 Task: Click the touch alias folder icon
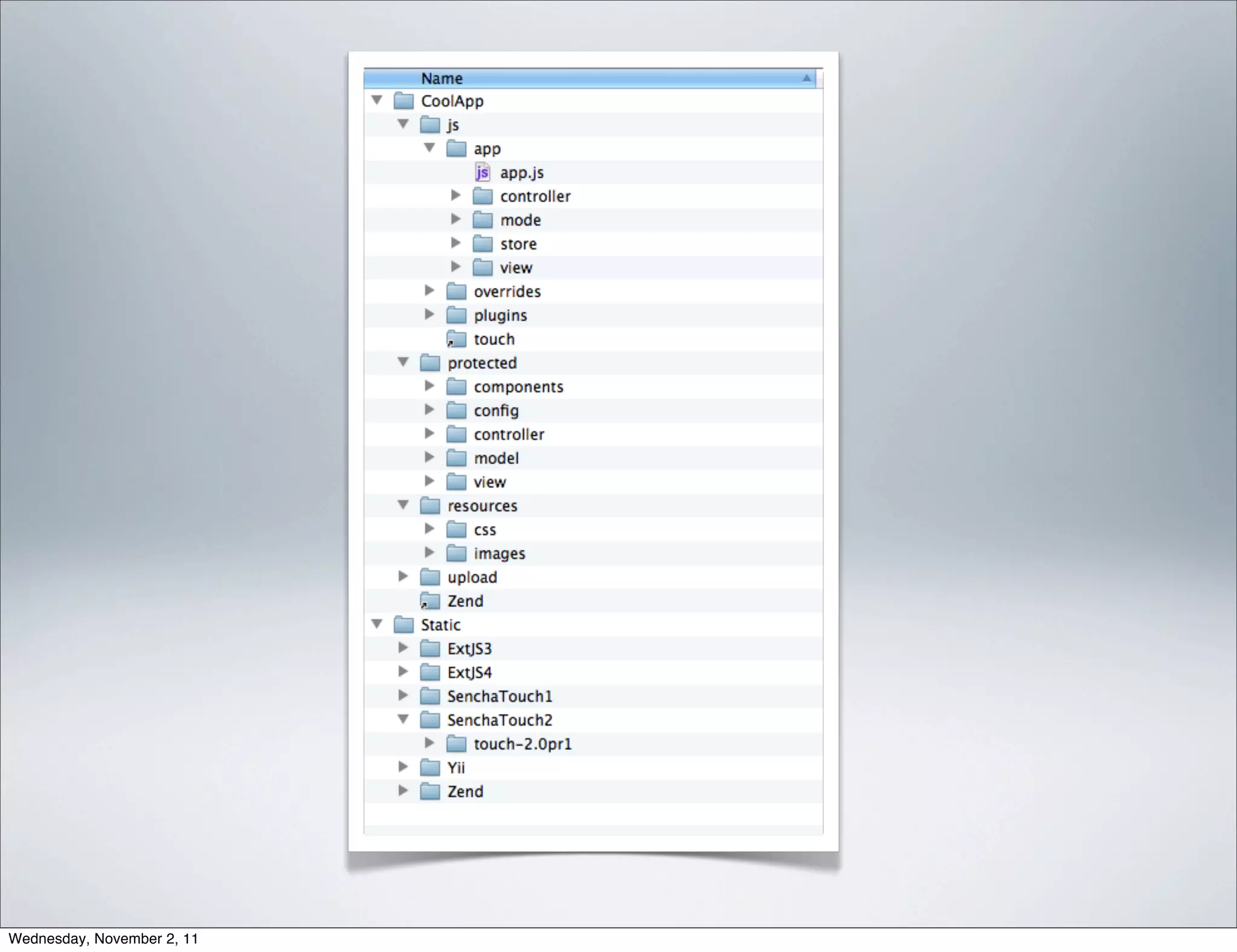point(456,339)
